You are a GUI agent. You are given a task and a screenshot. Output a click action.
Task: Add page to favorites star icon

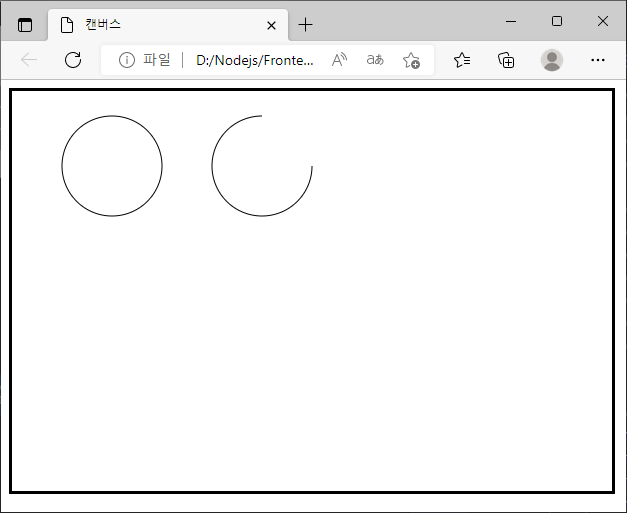coord(411,60)
